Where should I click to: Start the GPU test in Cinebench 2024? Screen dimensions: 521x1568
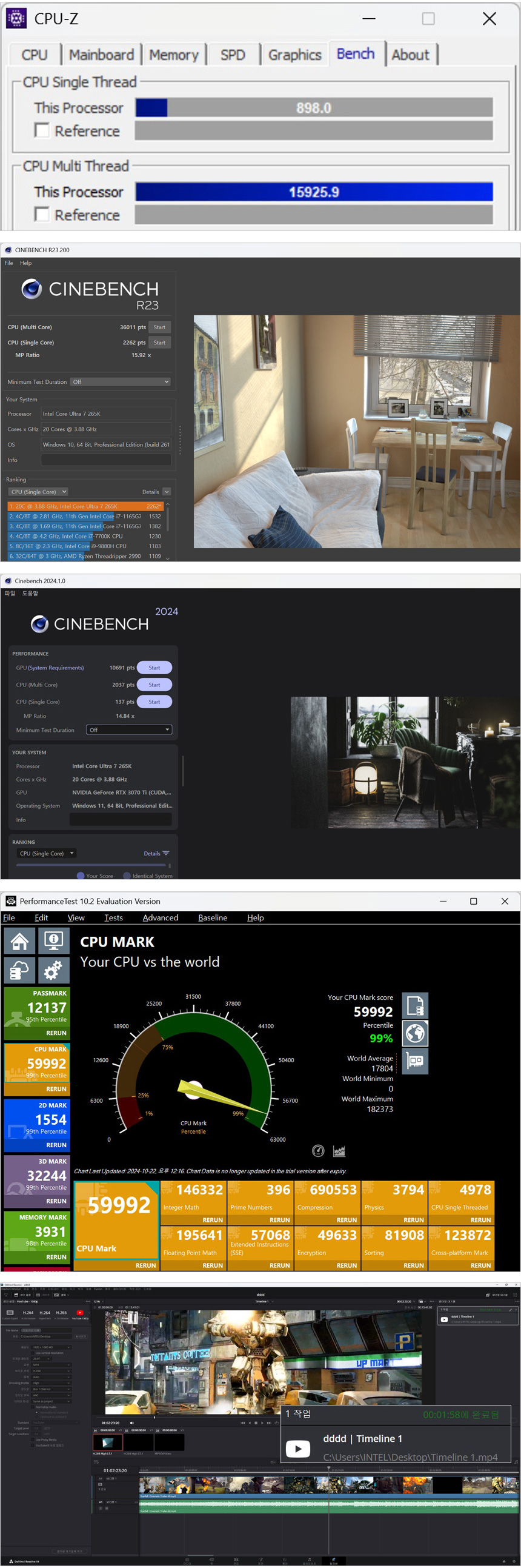[x=154, y=668]
